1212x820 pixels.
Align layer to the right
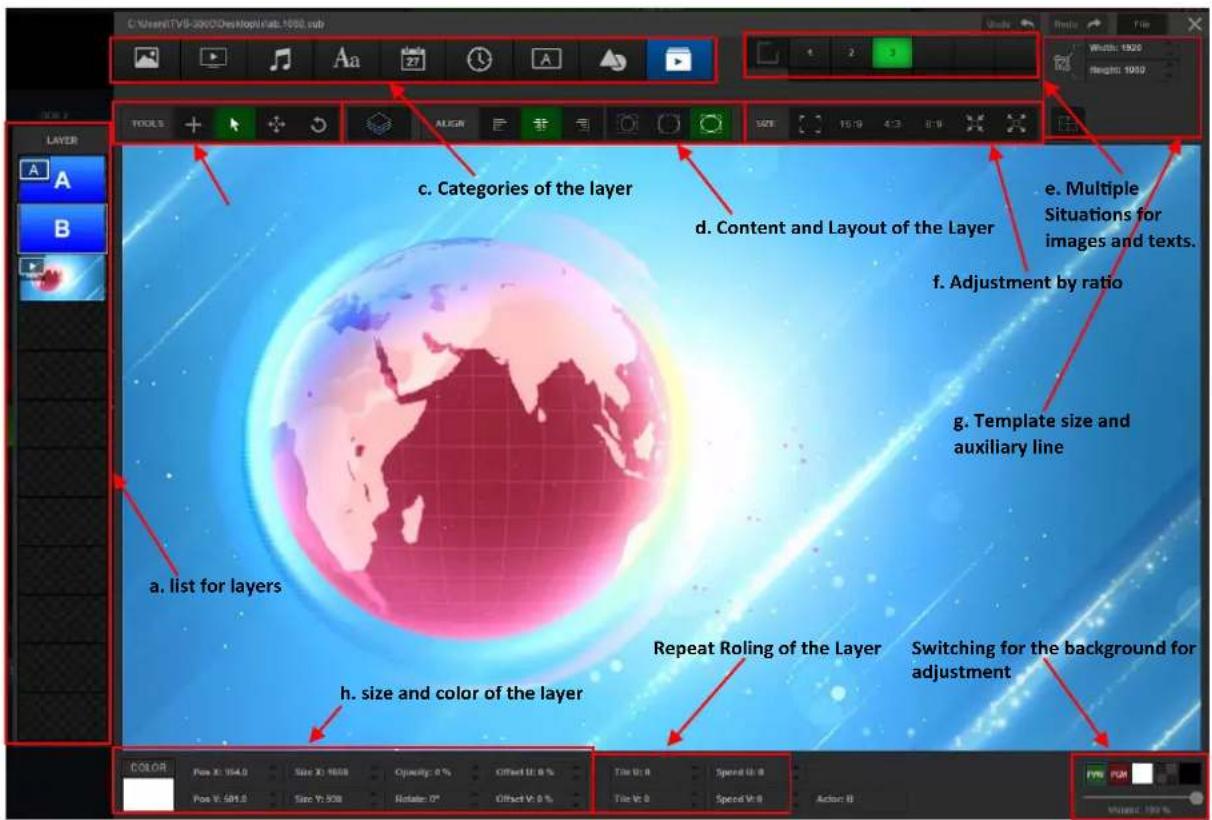583,125
